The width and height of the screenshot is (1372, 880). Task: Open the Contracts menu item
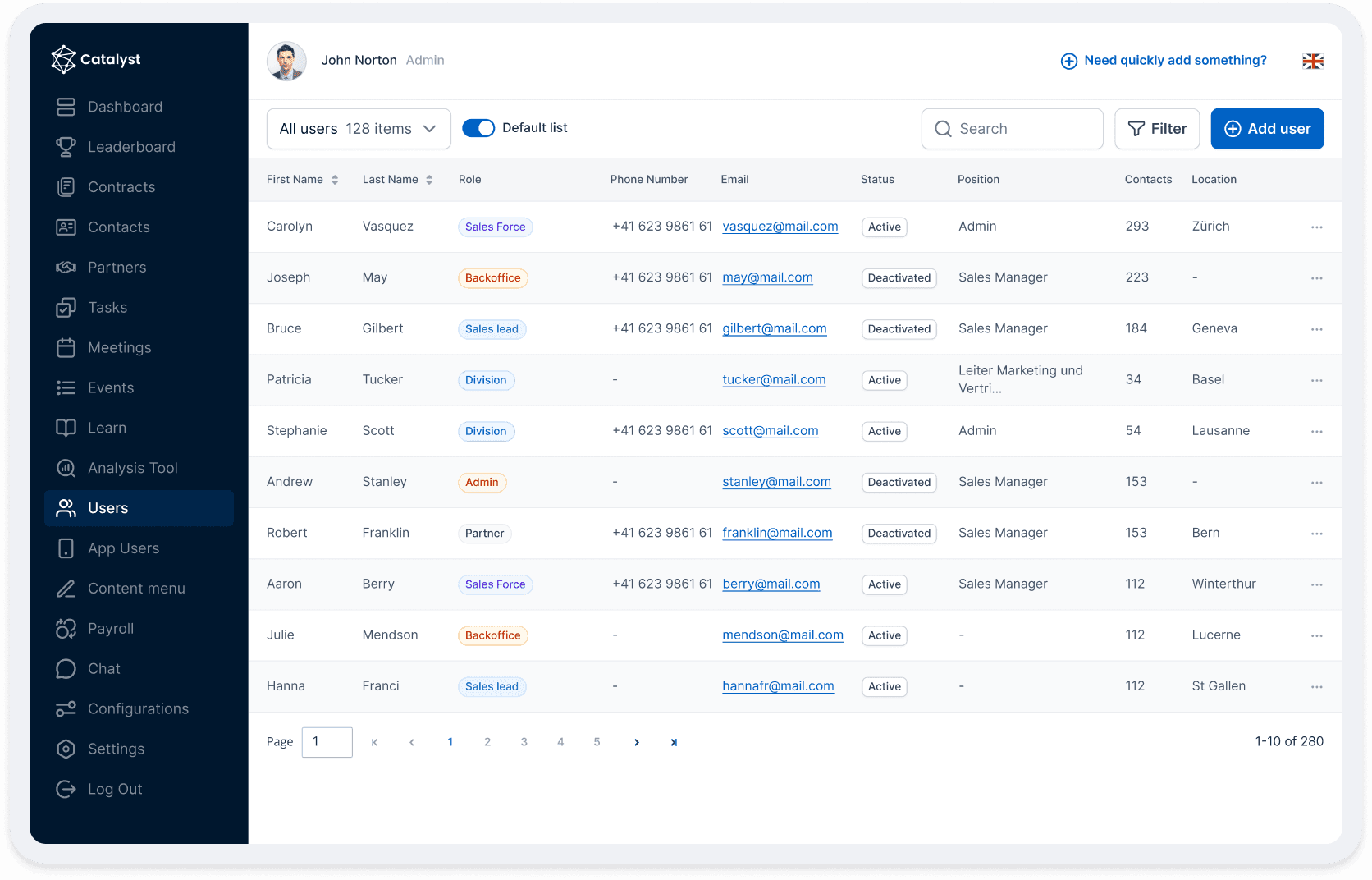pyautogui.click(x=121, y=187)
